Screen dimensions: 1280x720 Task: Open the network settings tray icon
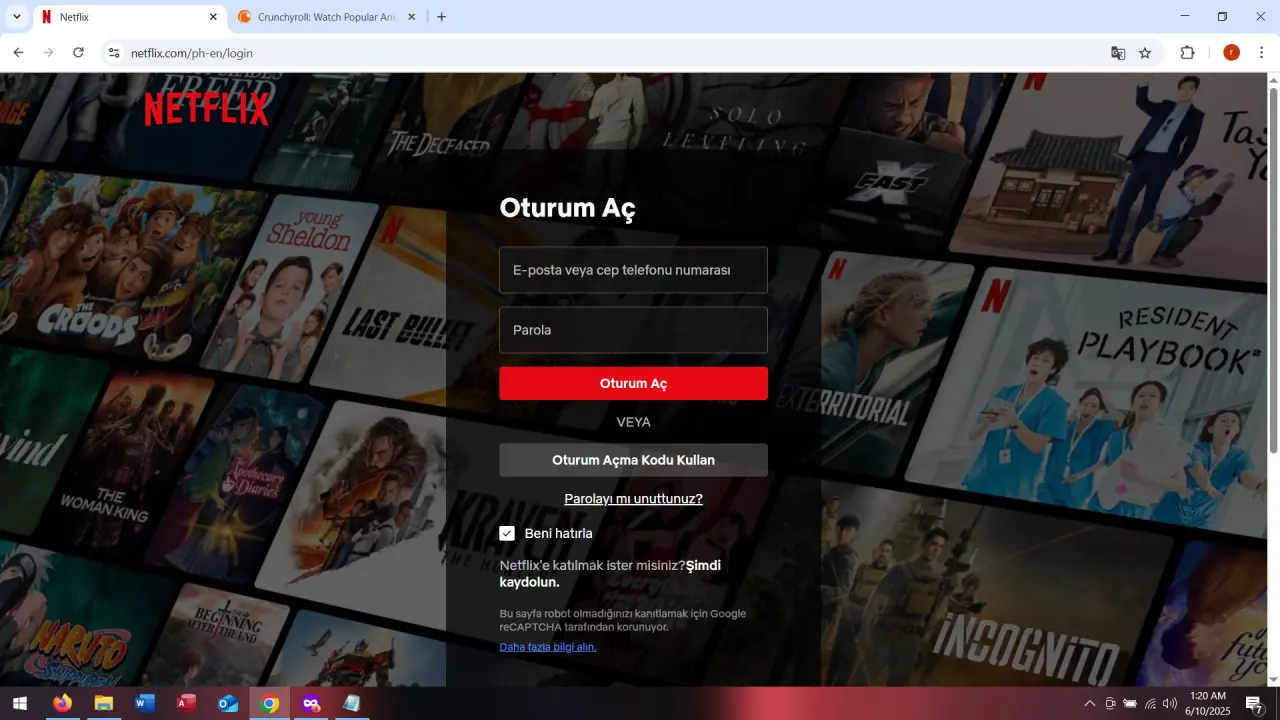(1150, 703)
